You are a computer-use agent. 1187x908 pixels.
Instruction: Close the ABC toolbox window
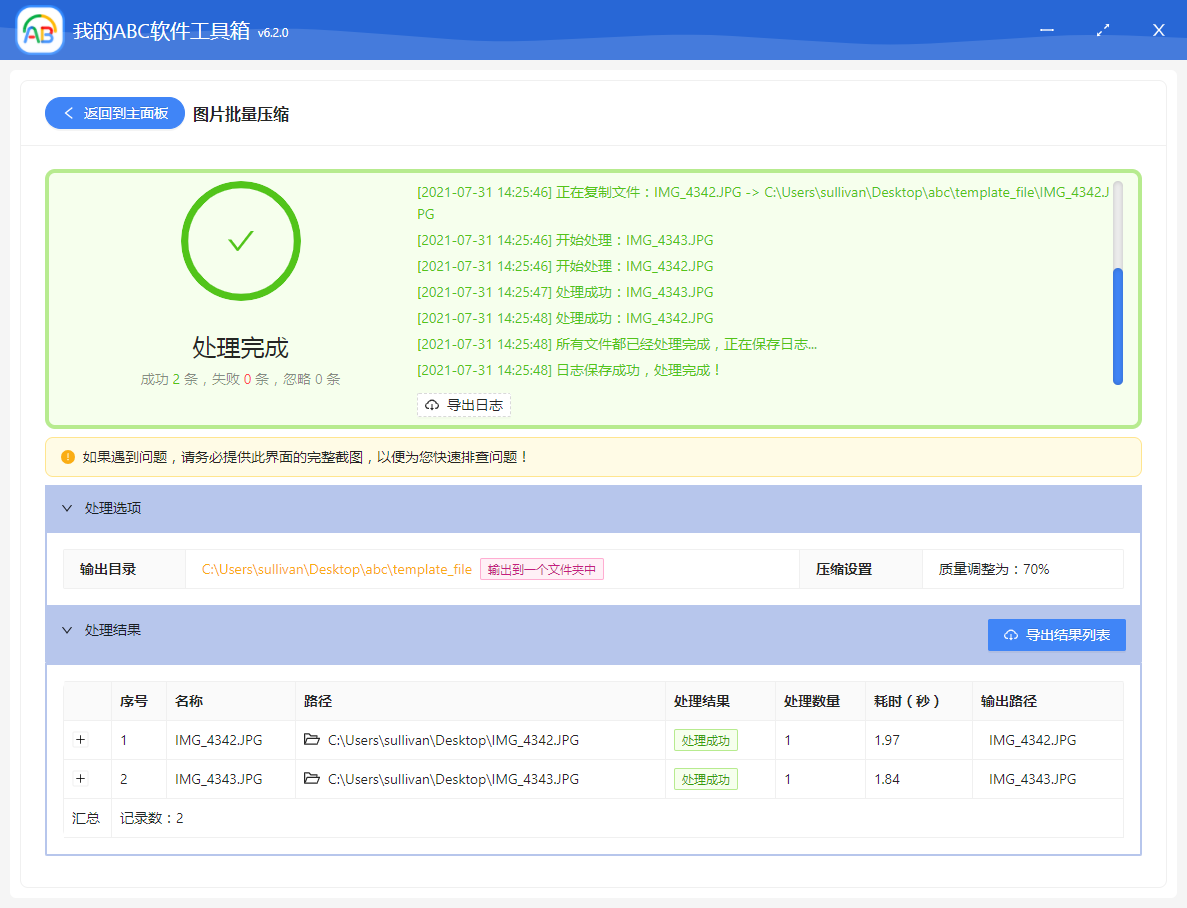tap(1158, 30)
